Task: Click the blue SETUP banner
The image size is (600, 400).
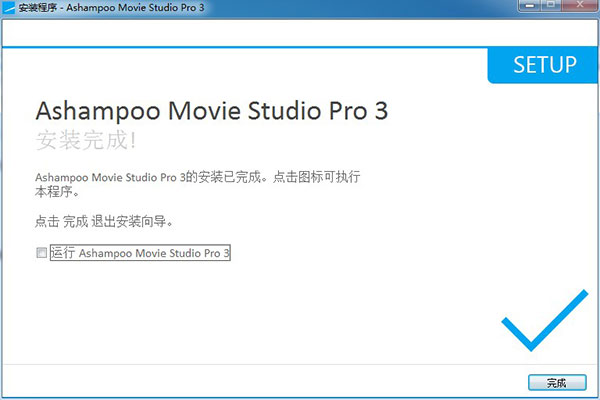Action: coord(544,66)
